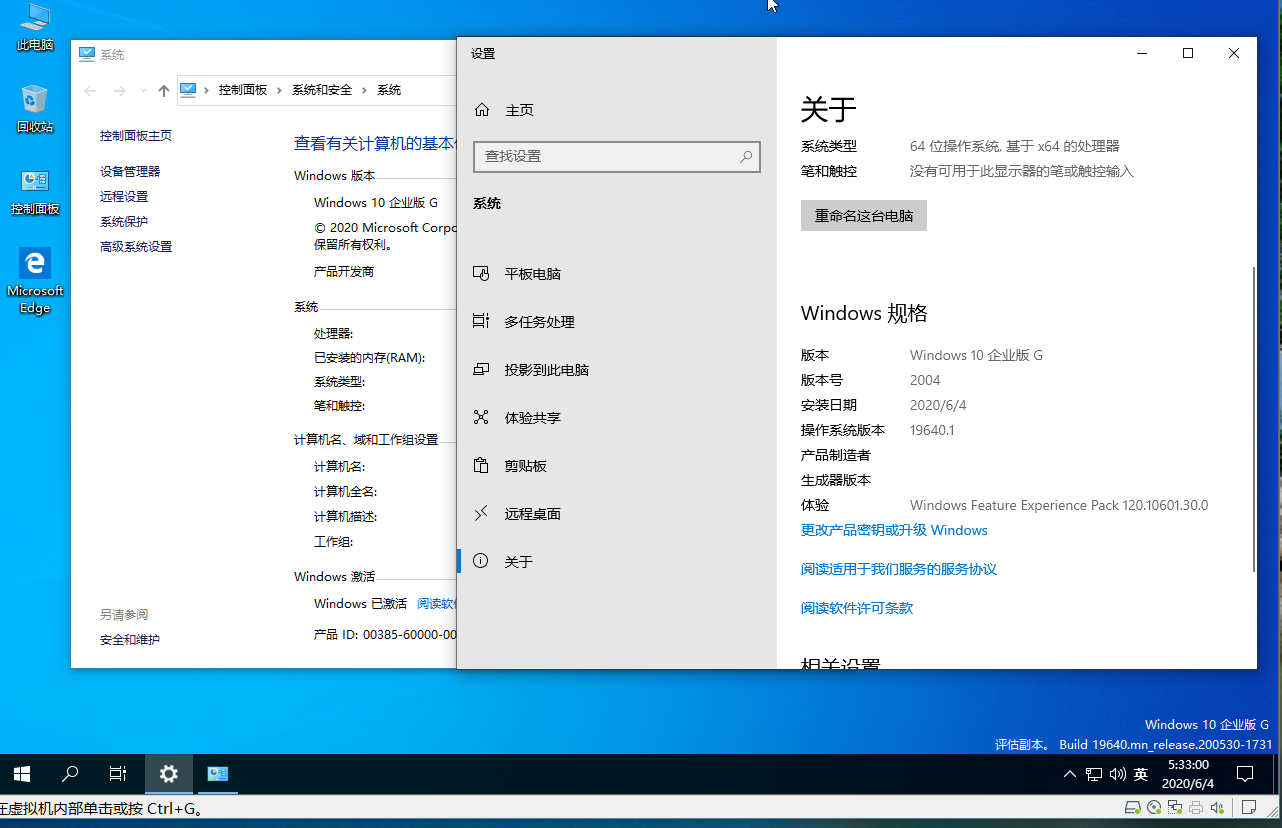Expand the breadcrumb arrow after 系统和安全
The height and width of the screenshot is (828, 1282).
pyautogui.click(x=365, y=90)
